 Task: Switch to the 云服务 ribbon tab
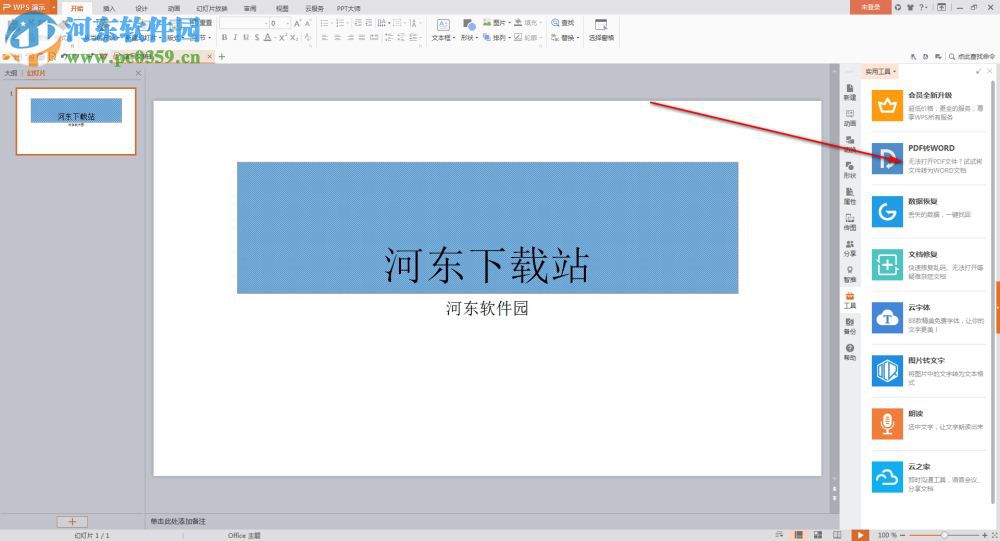[x=314, y=8]
